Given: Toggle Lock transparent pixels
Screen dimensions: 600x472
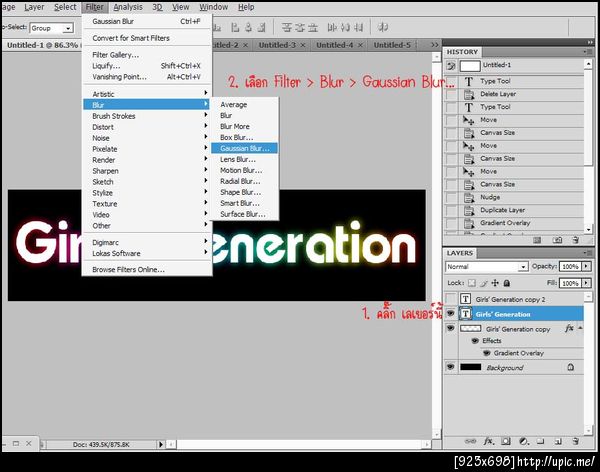Looking at the screenshot, I should click(x=472, y=283).
